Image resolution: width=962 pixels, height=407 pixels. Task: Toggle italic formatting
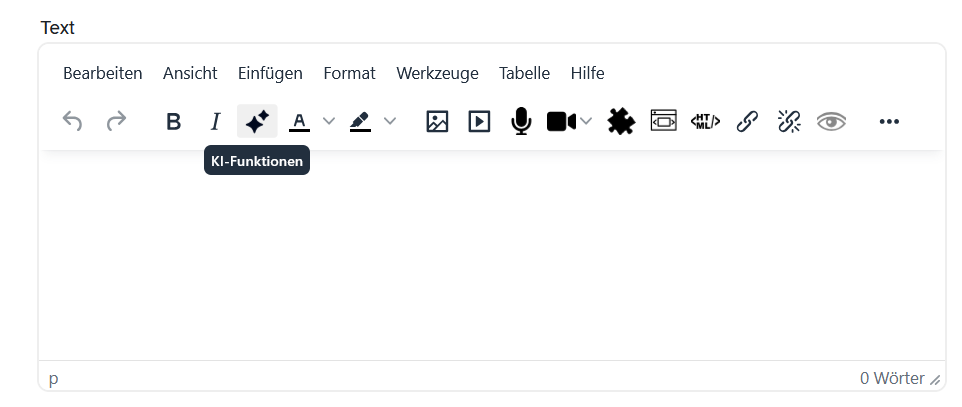[x=214, y=122]
